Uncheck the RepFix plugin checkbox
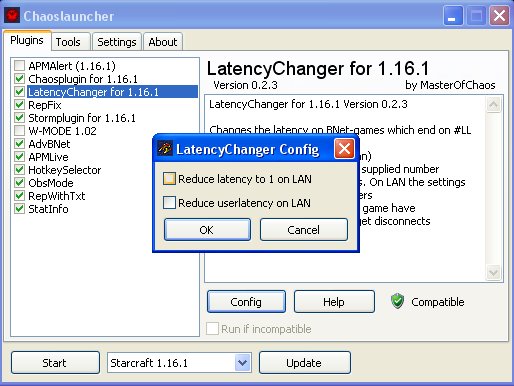The image size is (514, 386). (x=19, y=104)
